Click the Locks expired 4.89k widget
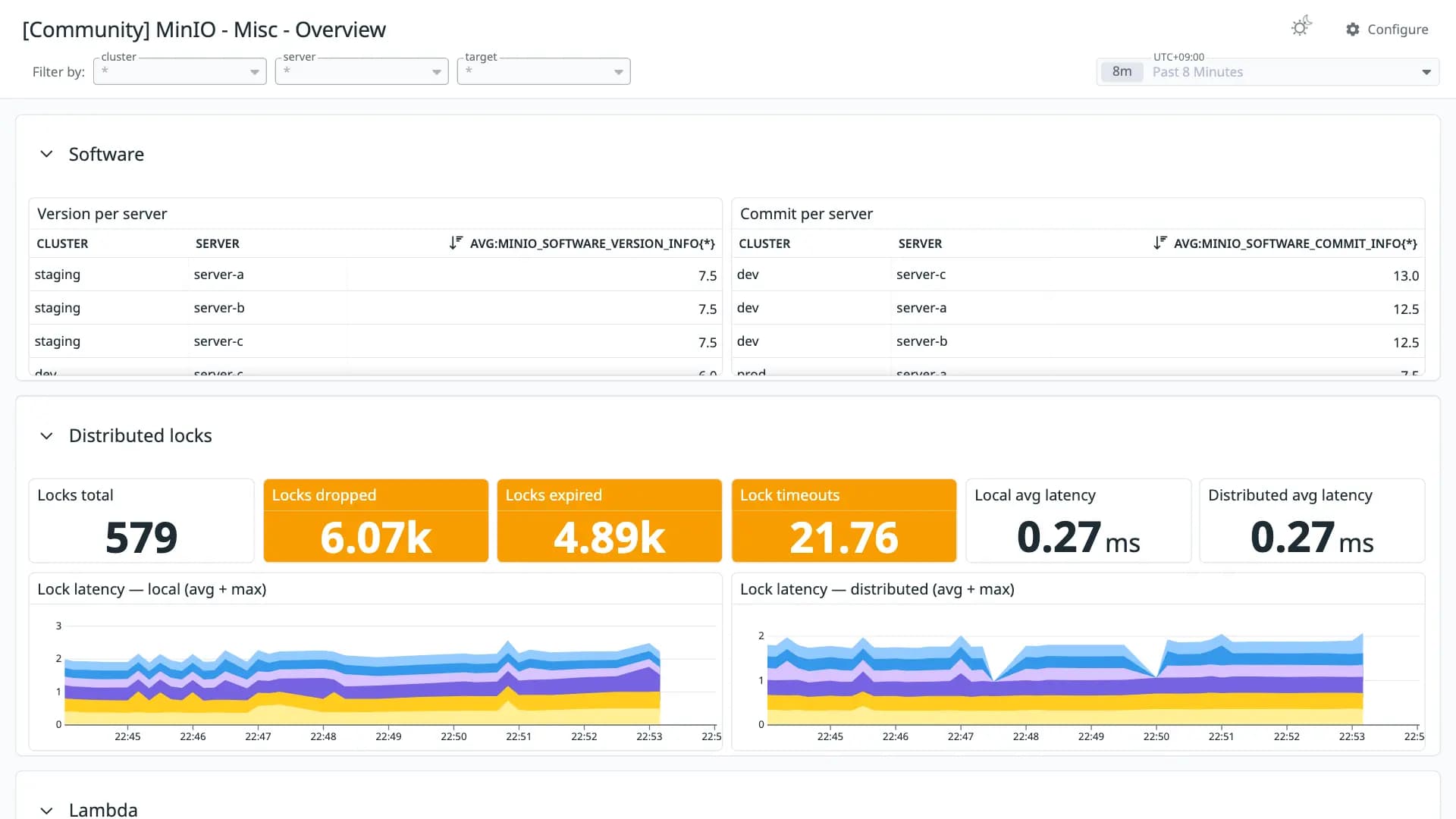 [x=610, y=521]
